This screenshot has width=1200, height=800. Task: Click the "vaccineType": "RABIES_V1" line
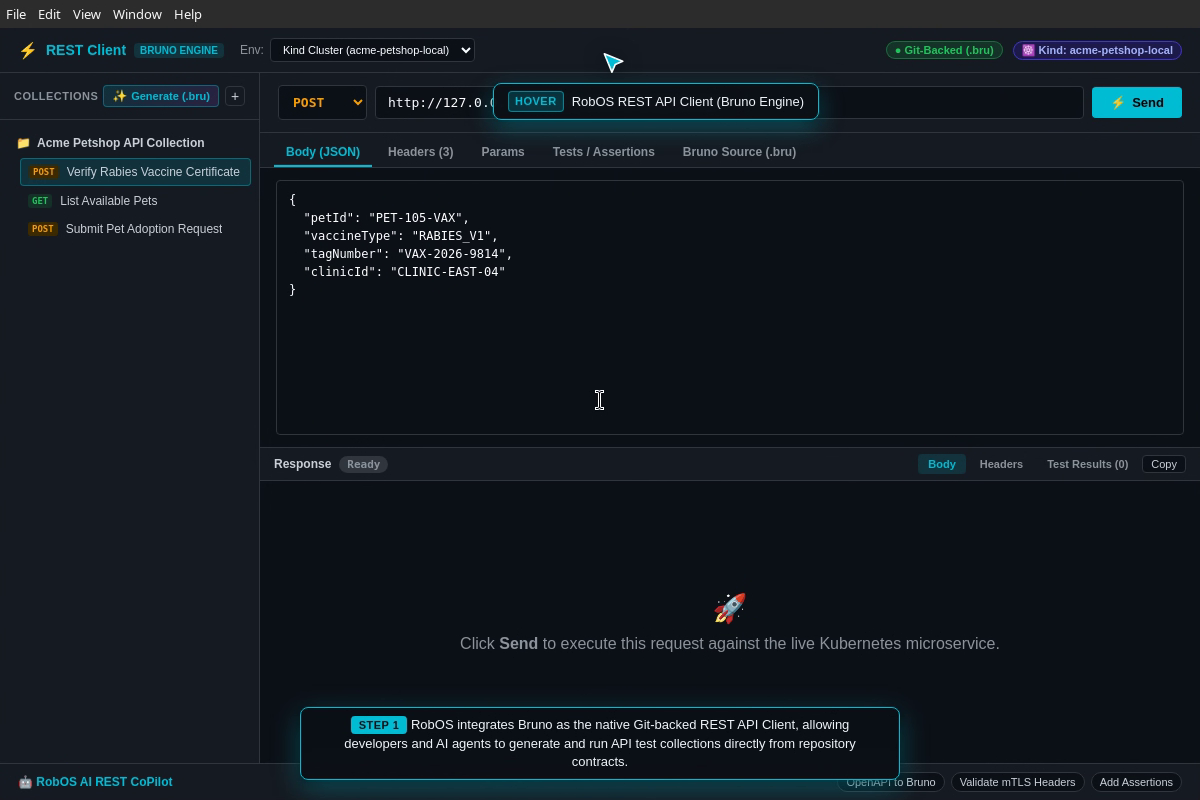400,236
